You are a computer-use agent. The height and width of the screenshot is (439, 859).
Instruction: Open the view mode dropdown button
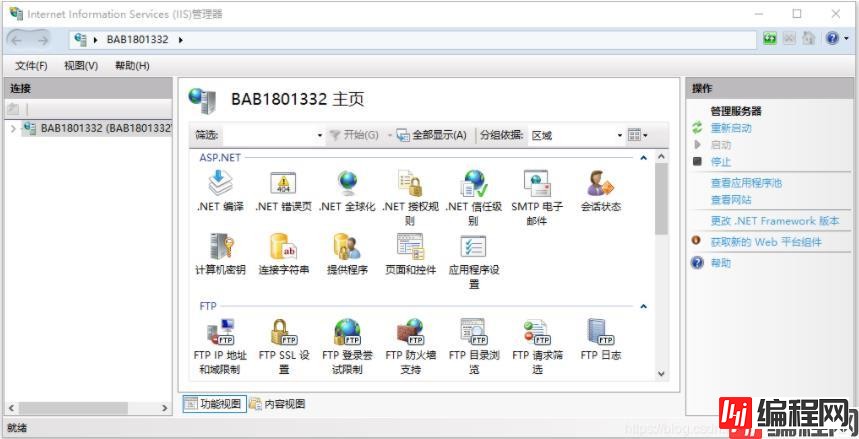pos(638,135)
